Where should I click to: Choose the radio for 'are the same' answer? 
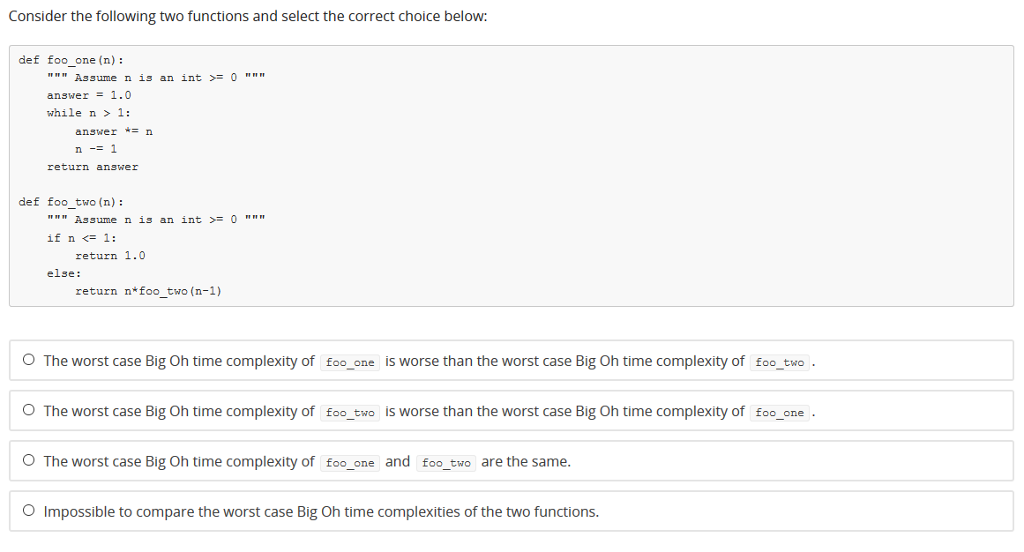[x=29, y=460]
